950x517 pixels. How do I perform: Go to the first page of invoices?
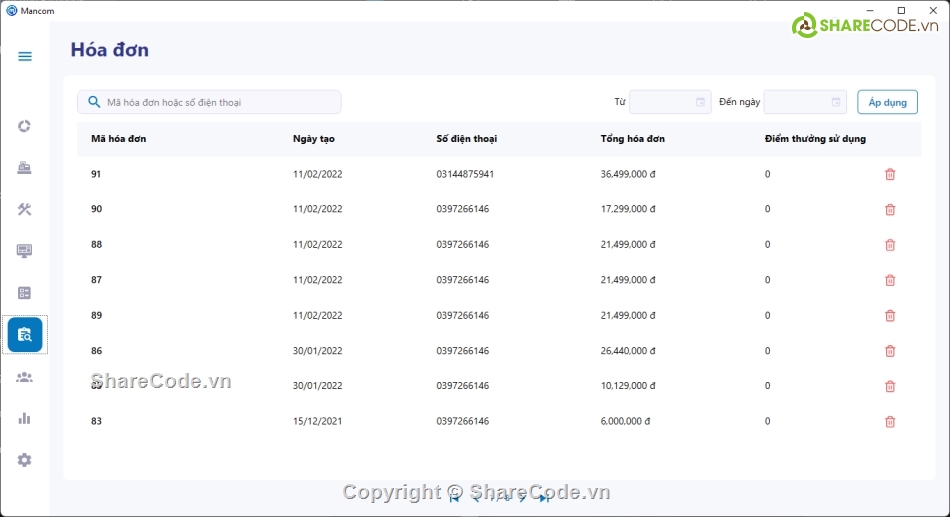pos(455,498)
